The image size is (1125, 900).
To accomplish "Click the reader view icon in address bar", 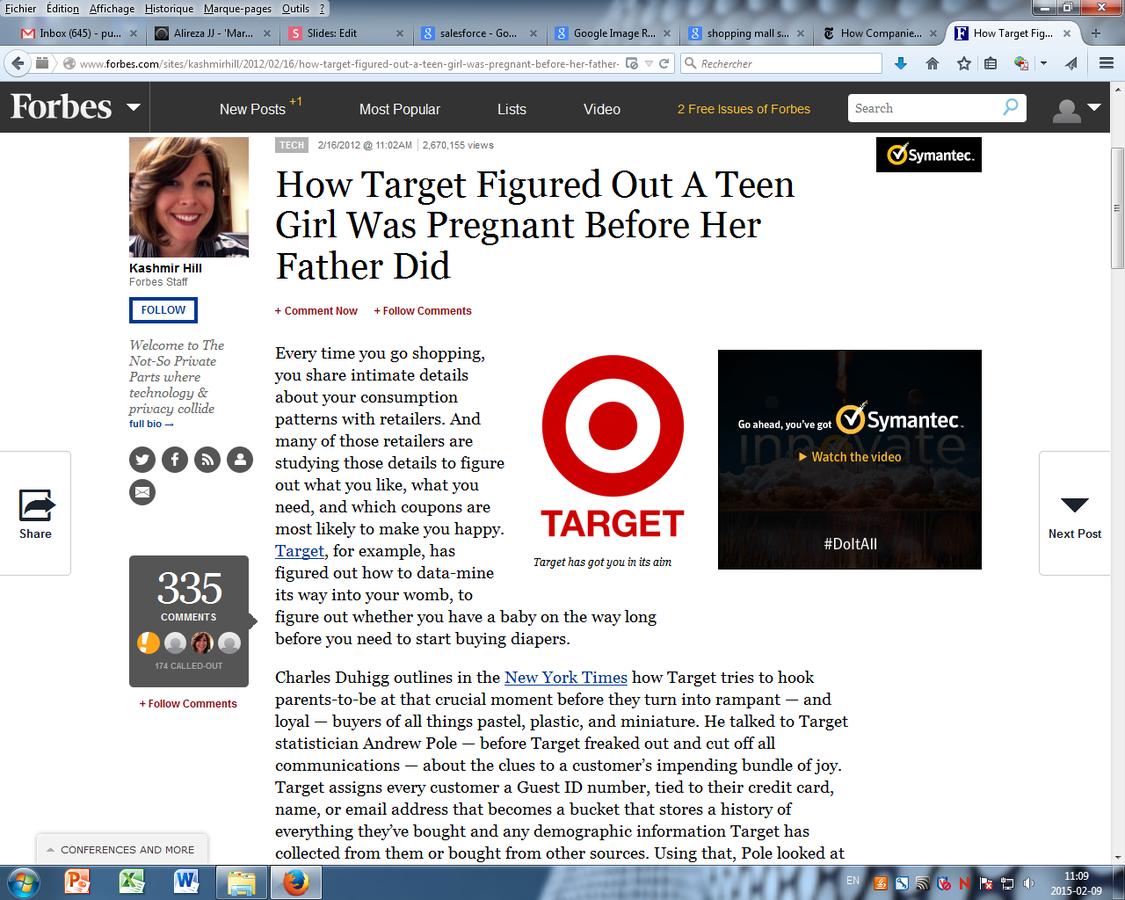I will [x=631, y=63].
